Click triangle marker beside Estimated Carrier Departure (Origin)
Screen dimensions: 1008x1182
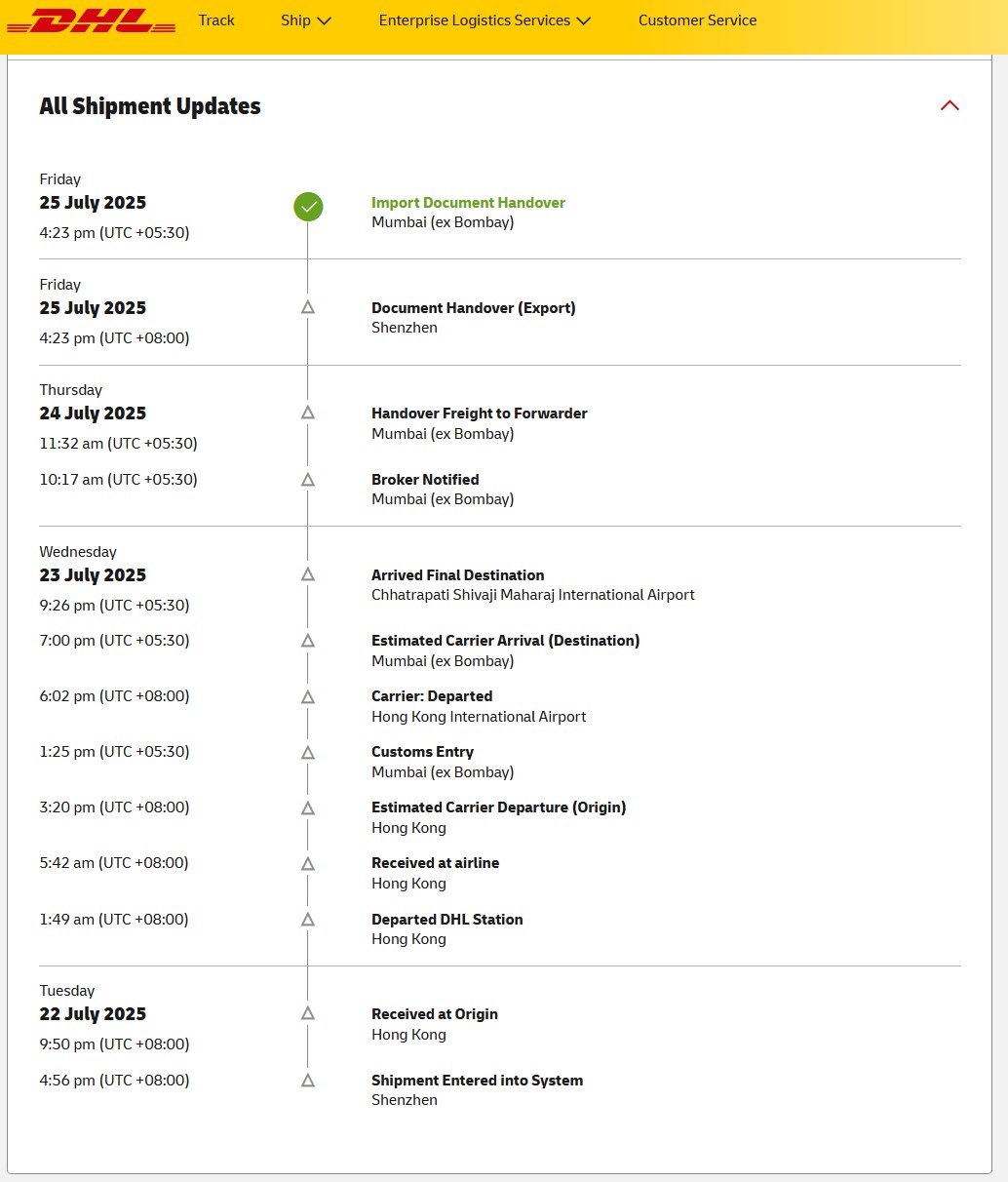click(x=308, y=808)
